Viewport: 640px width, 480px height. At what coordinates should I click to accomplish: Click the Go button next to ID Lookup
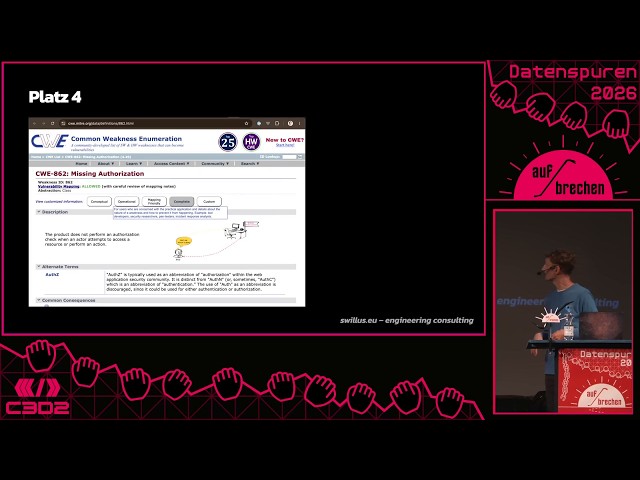[x=300, y=157]
